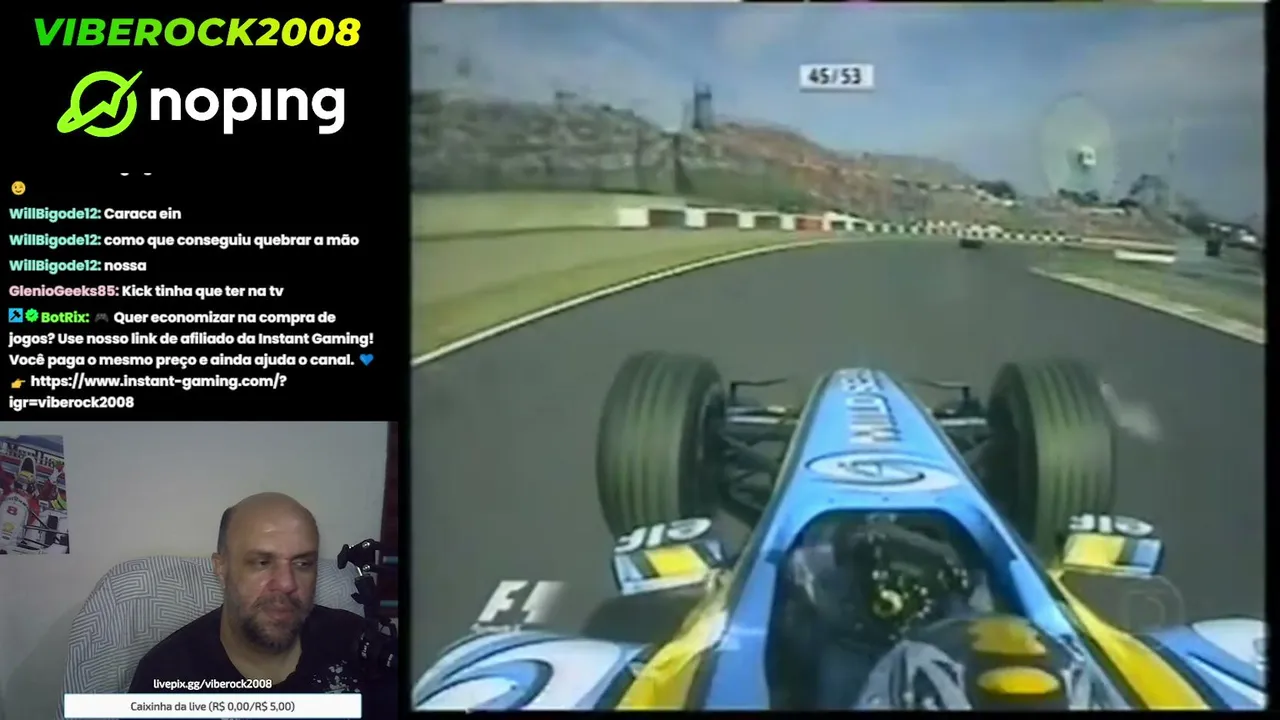Click the message "como que conseguiu quebrar a mão"
Image resolution: width=1280 pixels, height=720 pixels.
pyautogui.click(x=231, y=239)
